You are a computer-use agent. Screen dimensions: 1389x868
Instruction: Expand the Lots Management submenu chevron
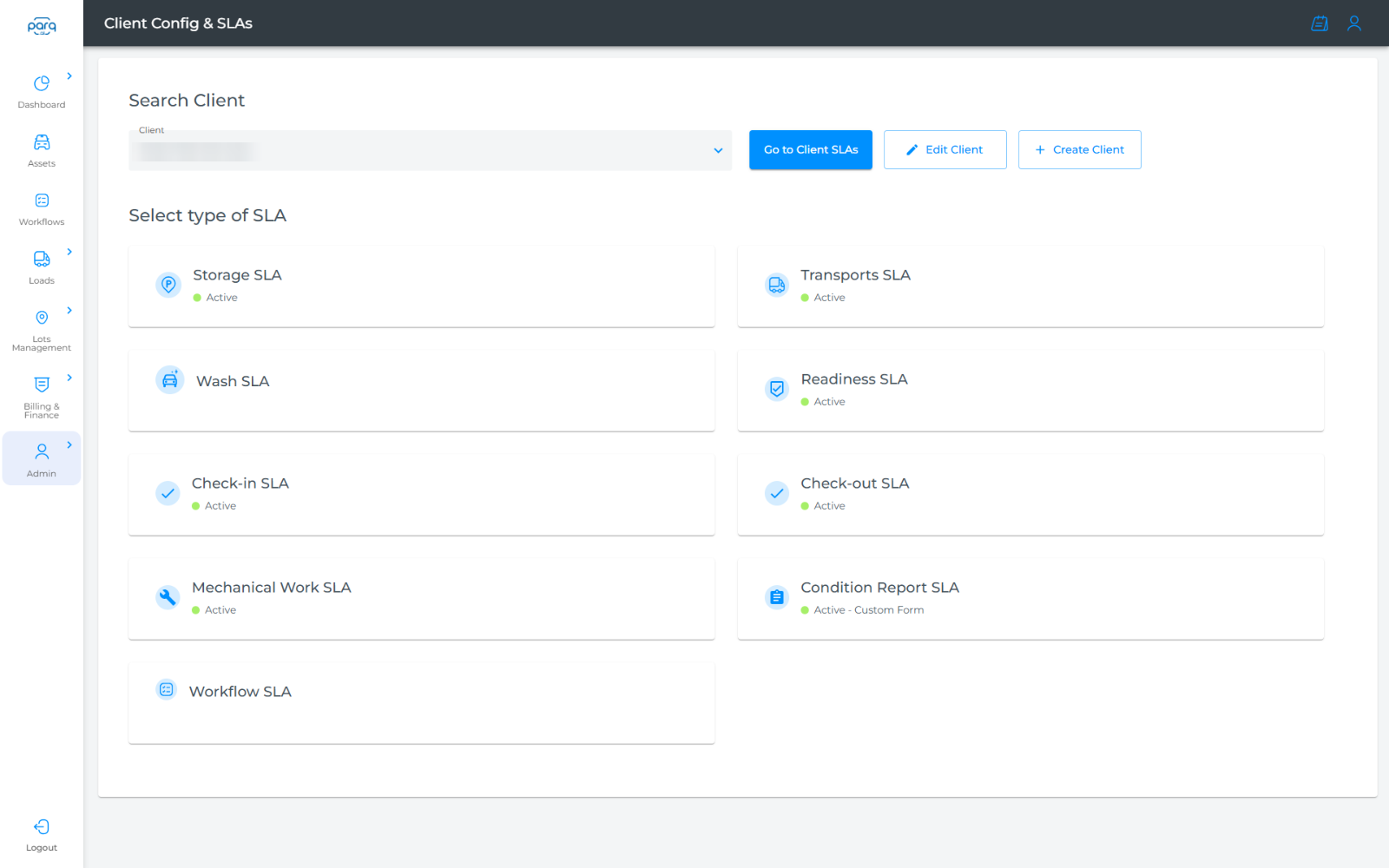(x=69, y=311)
